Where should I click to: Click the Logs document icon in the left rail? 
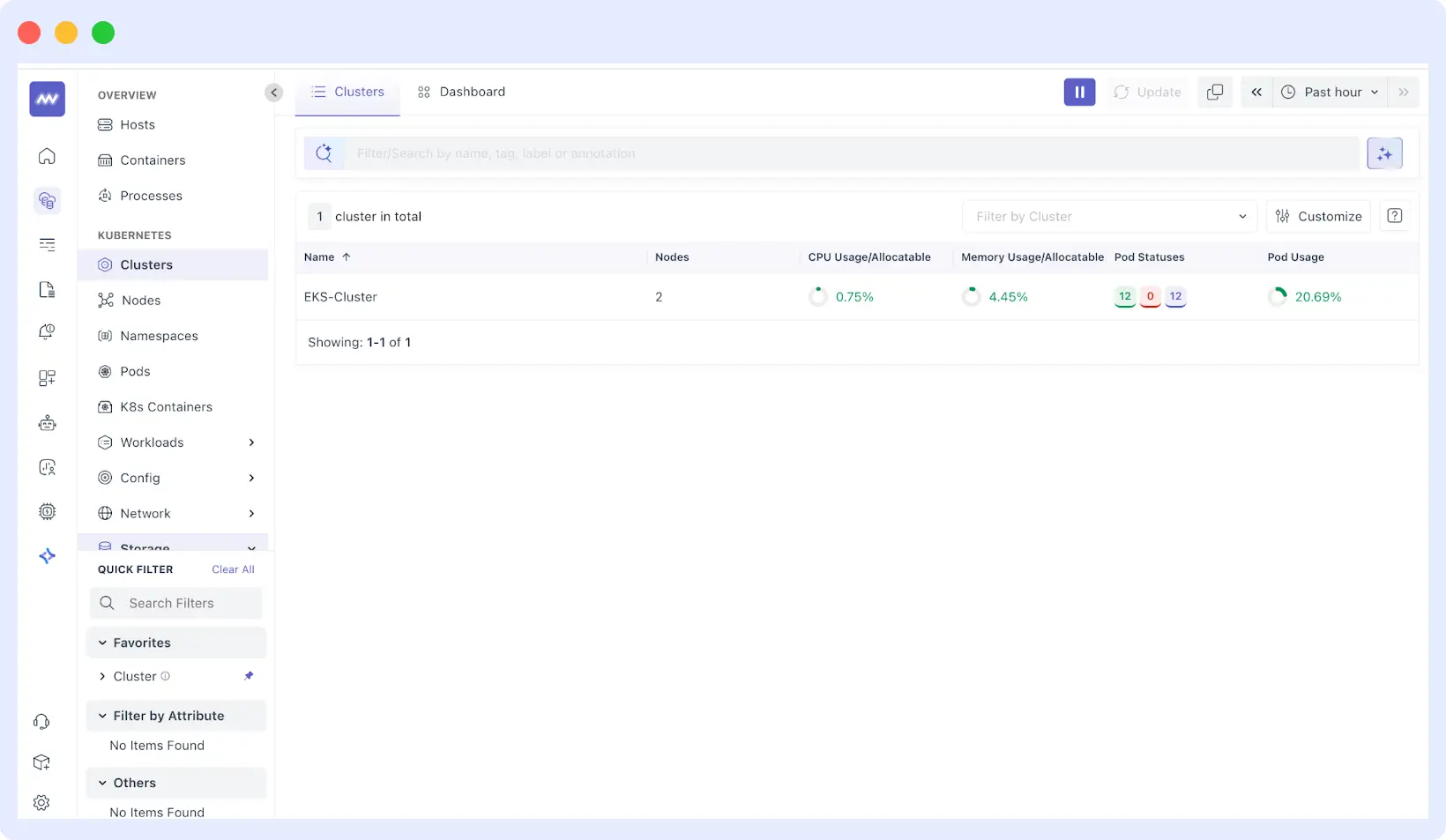[x=47, y=289]
